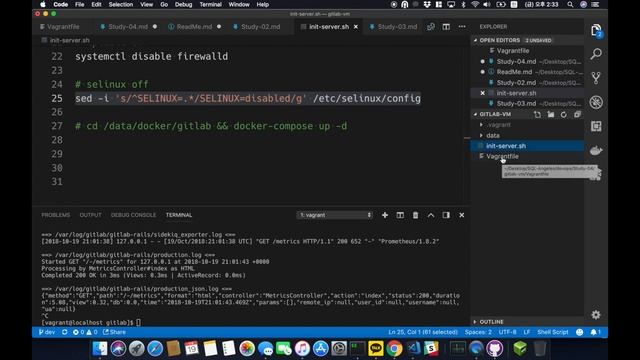Split the editor to the right
The height and width of the screenshot is (360, 640).
pos(446,27)
